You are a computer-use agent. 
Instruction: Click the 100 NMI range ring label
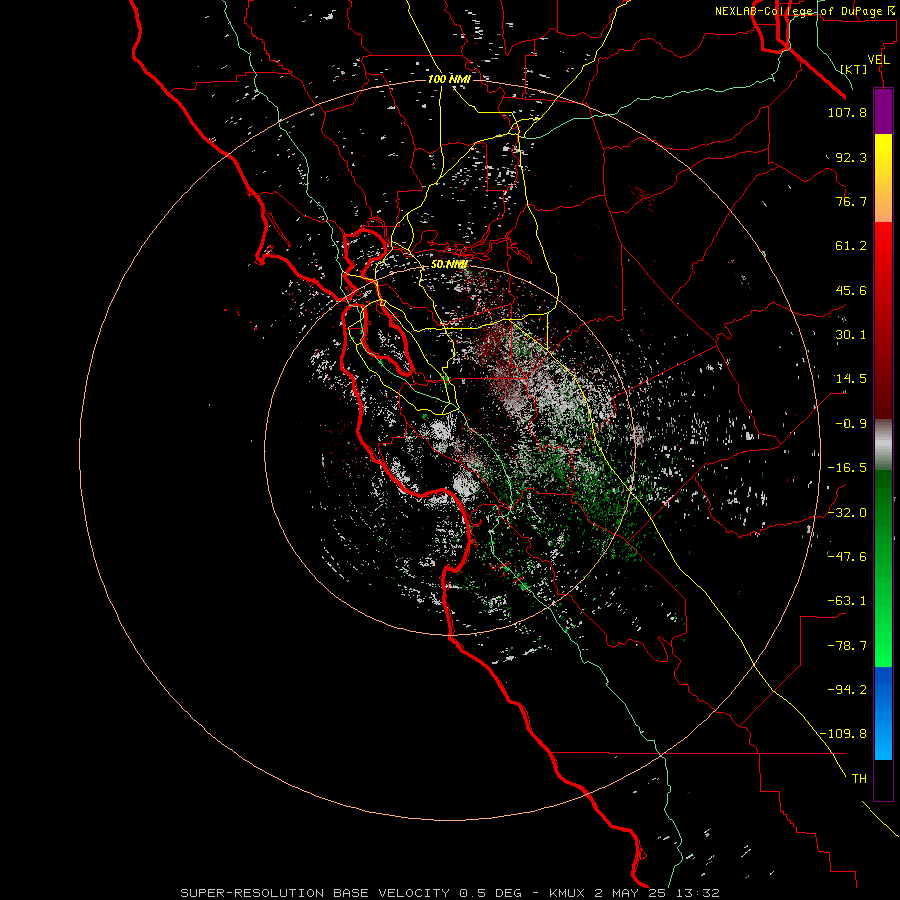coord(449,79)
